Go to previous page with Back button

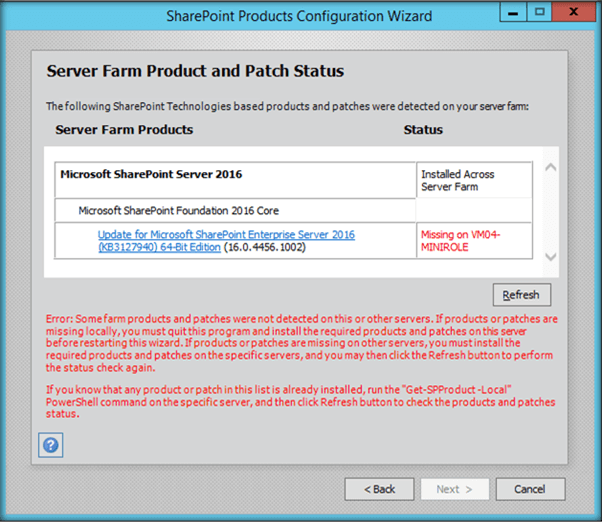379,489
